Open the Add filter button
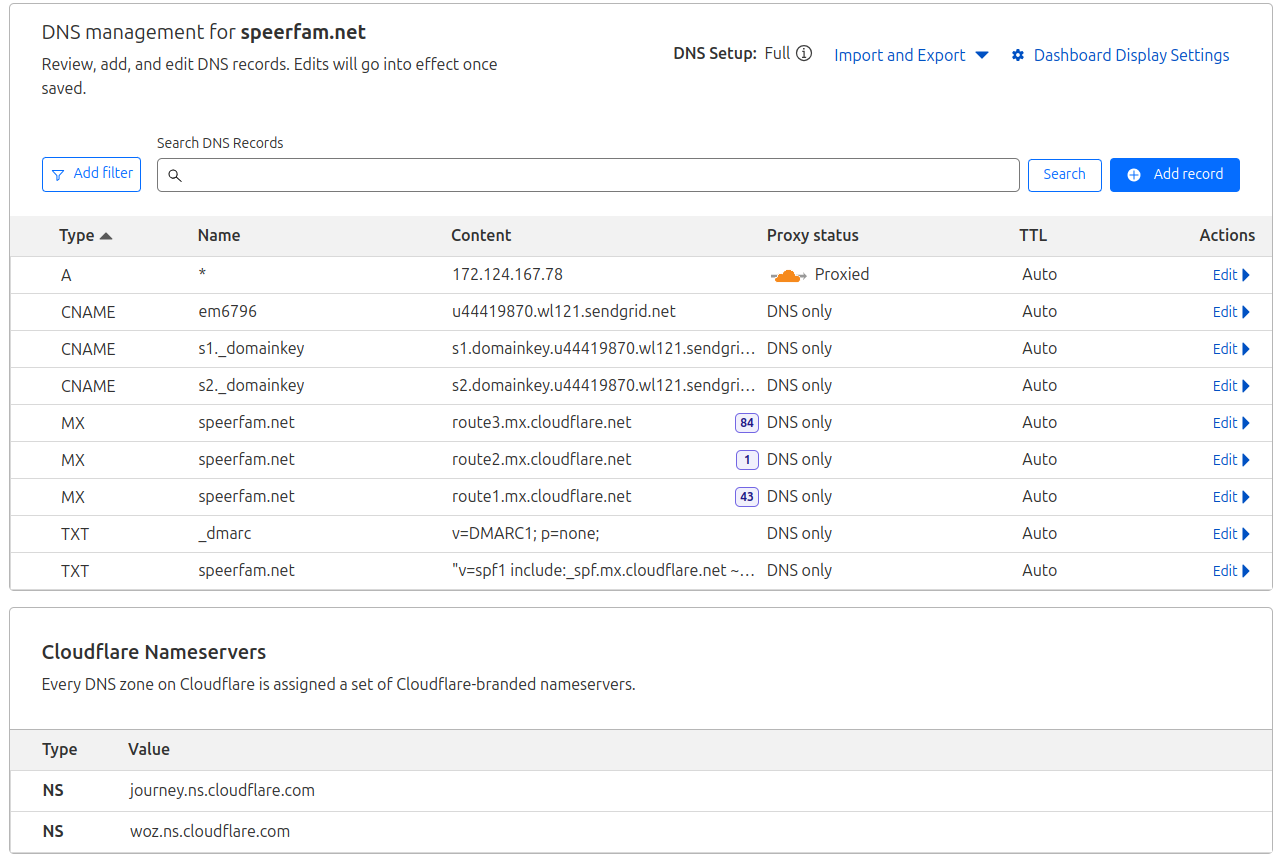 91,174
